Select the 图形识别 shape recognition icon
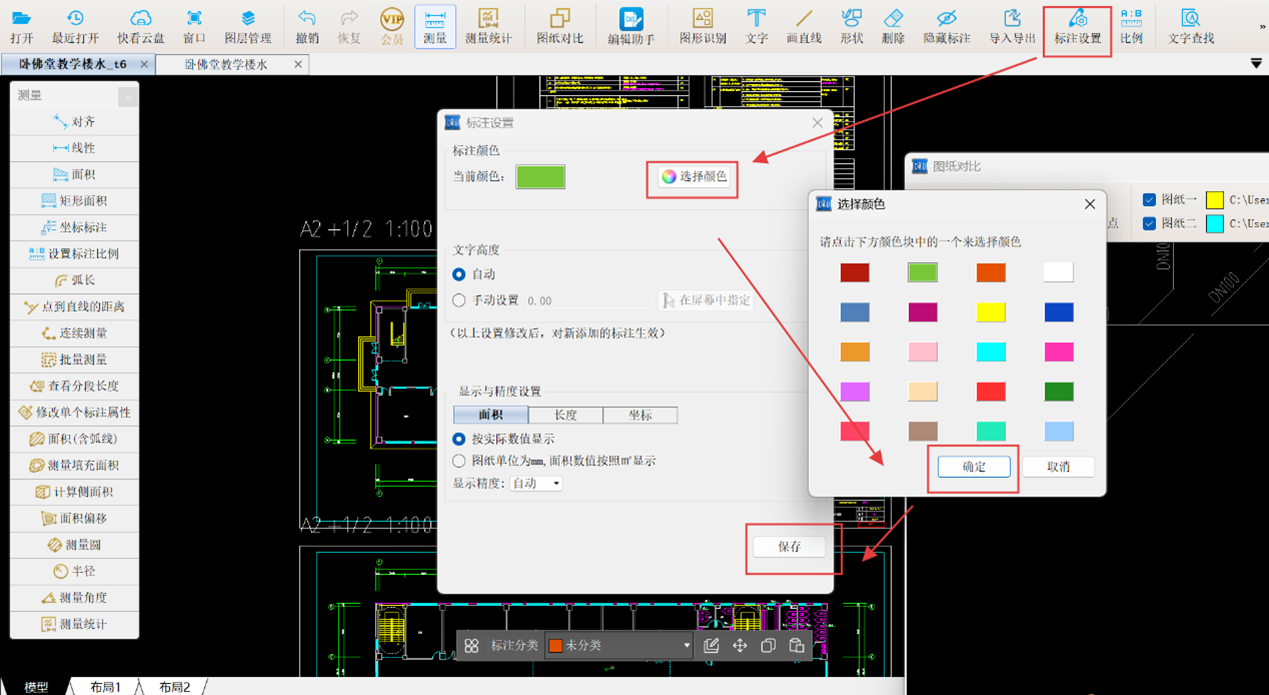The height and width of the screenshot is (695, 1269). 703,26
